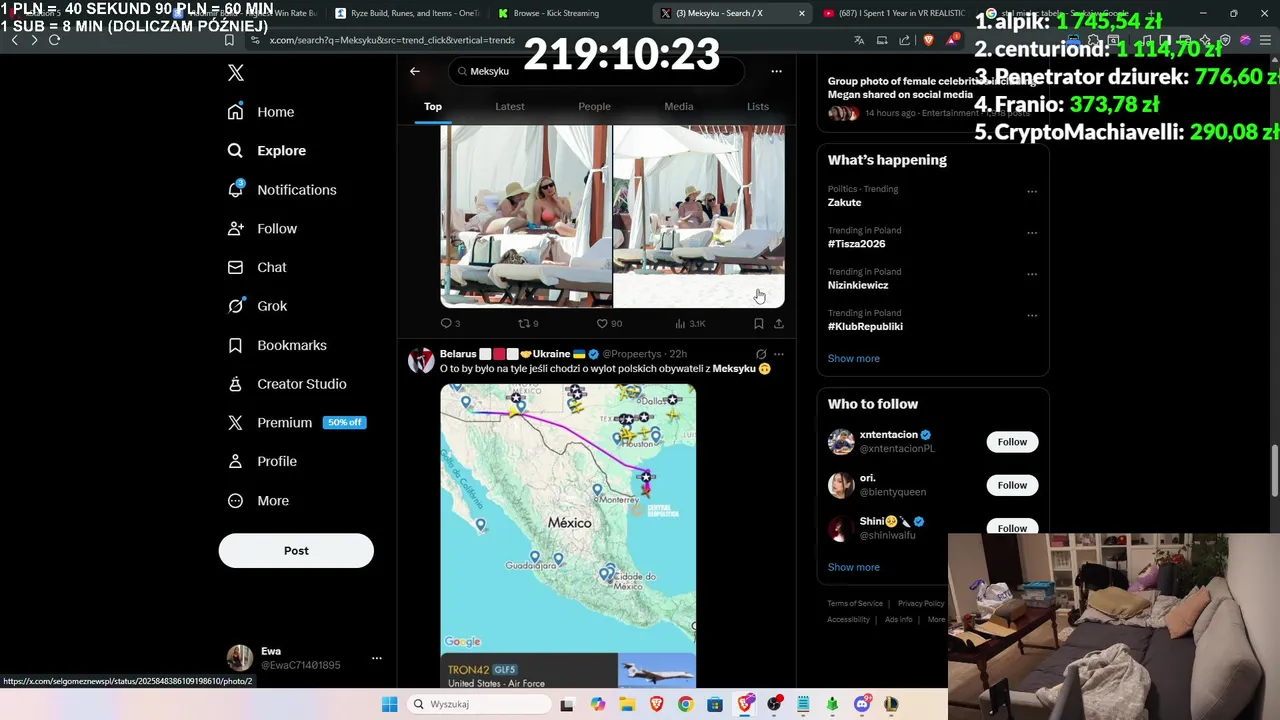
Task: Open Ewa account options menu
Action: [377, 658]
